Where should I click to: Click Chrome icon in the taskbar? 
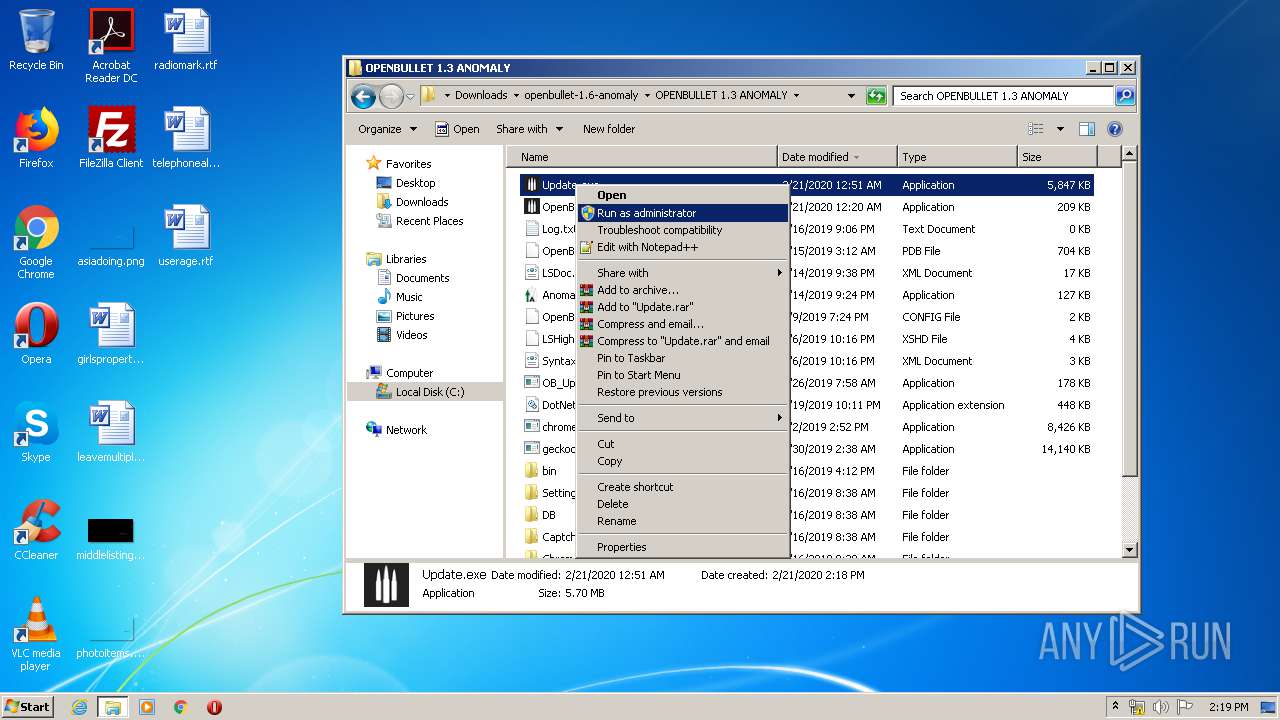[x=181, y=707]
